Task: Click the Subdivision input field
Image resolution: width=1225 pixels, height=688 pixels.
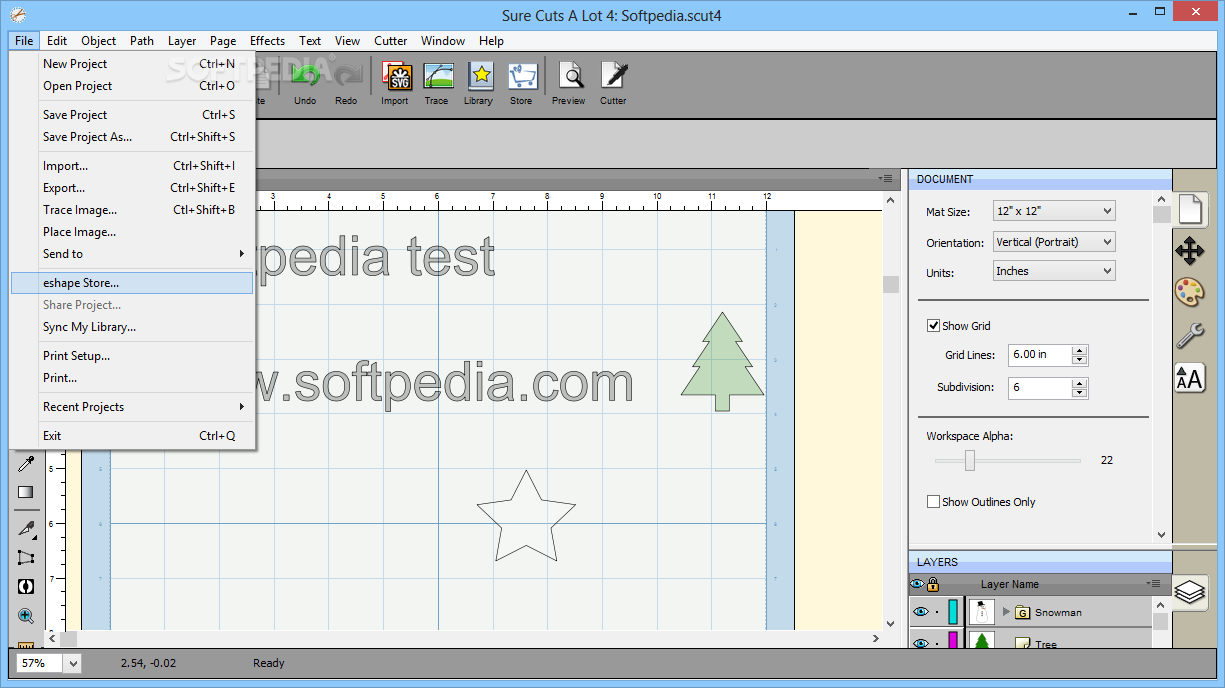Action: 1040,388
